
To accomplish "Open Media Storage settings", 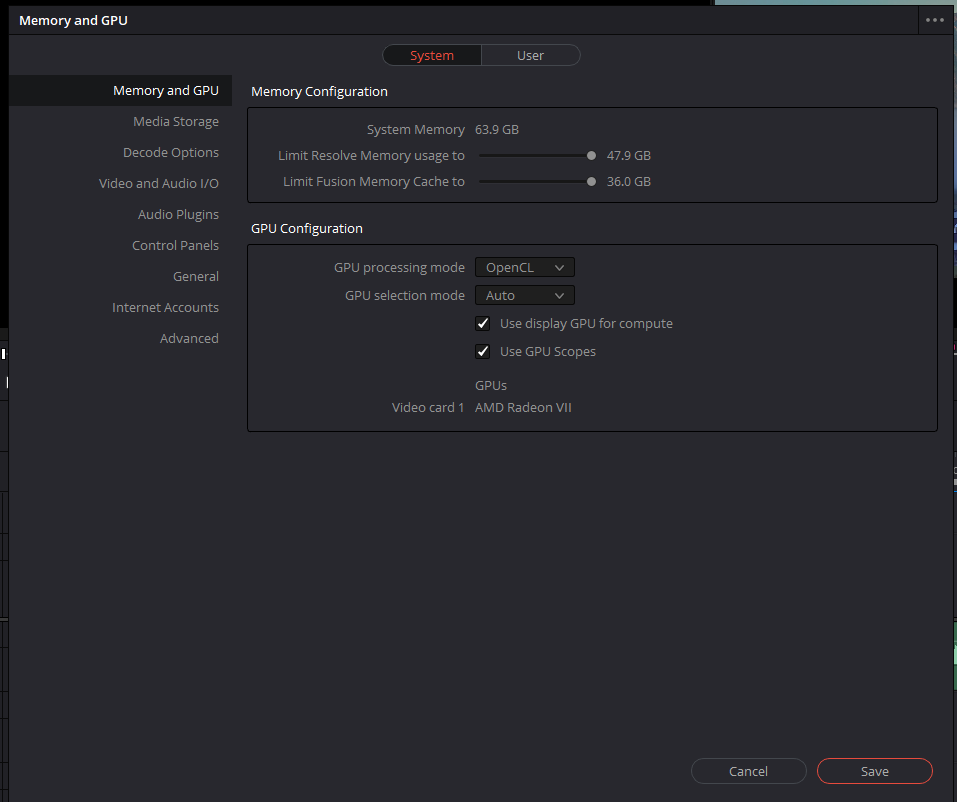I will [176, 121].
